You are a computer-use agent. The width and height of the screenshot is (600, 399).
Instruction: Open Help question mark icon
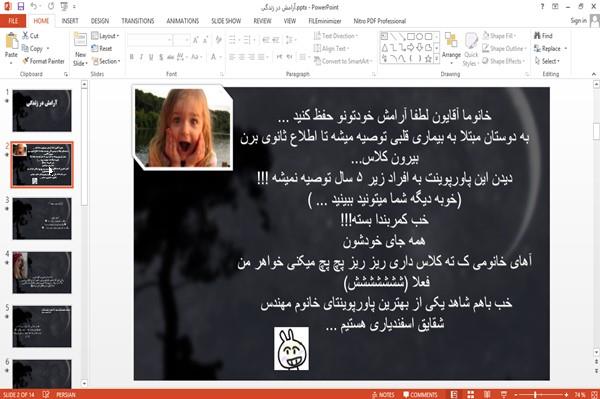pos(542,7)
